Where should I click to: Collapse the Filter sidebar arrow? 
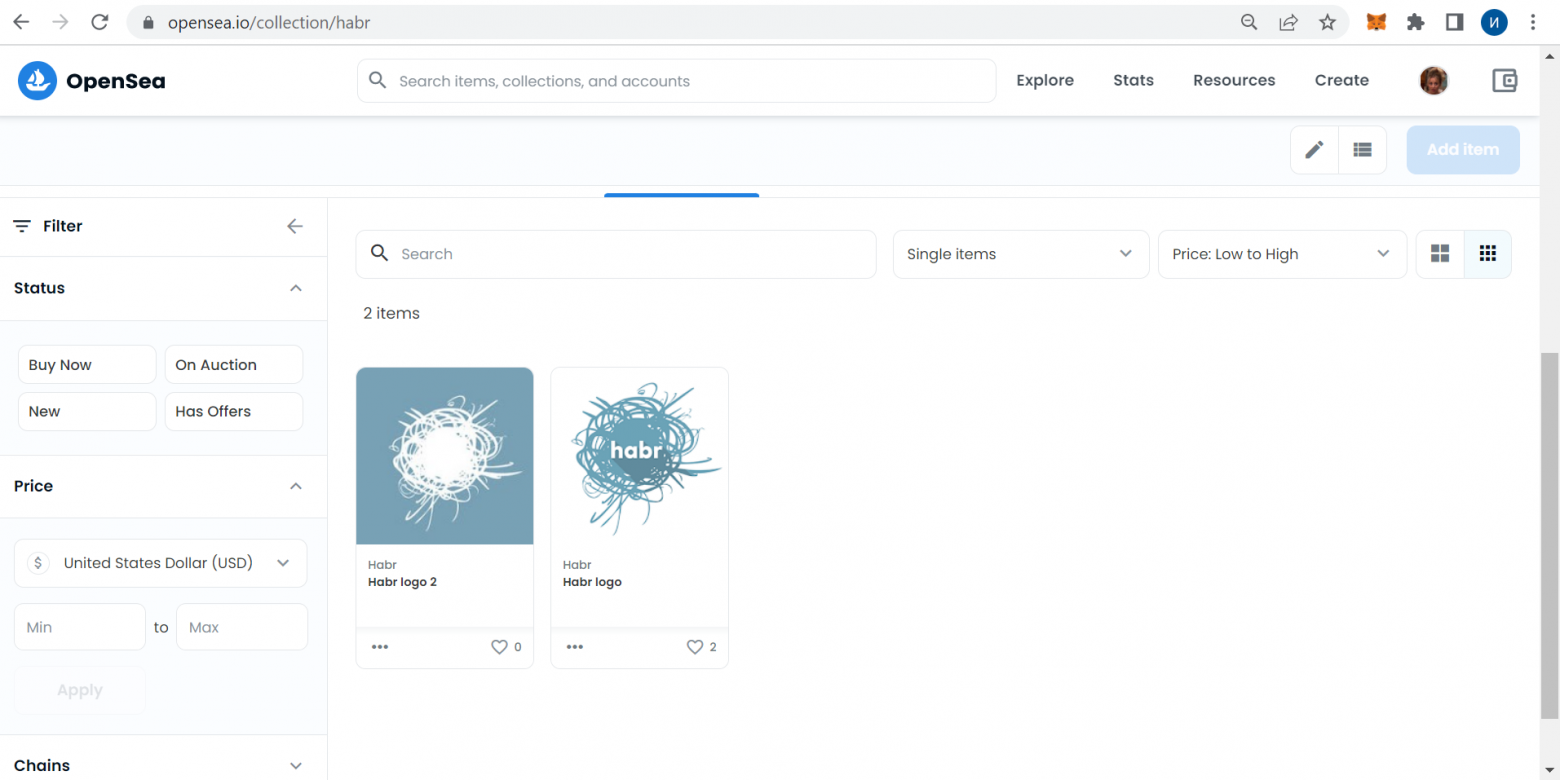[295, 226]
